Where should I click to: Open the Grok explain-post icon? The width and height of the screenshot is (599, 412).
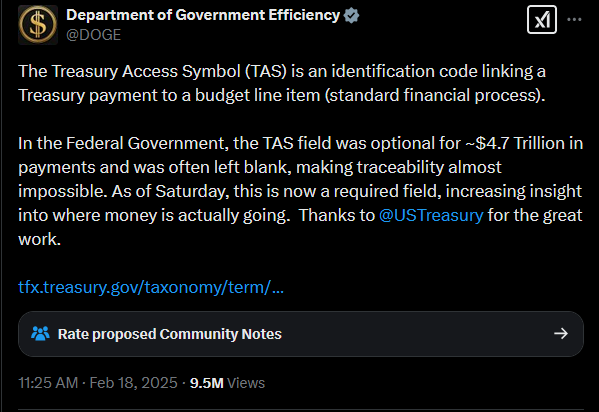[542, 19]
